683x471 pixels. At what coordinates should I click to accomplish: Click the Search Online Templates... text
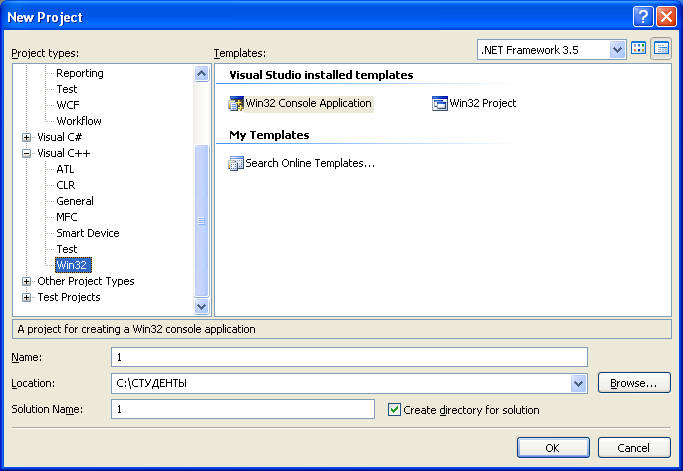[310, 163]
